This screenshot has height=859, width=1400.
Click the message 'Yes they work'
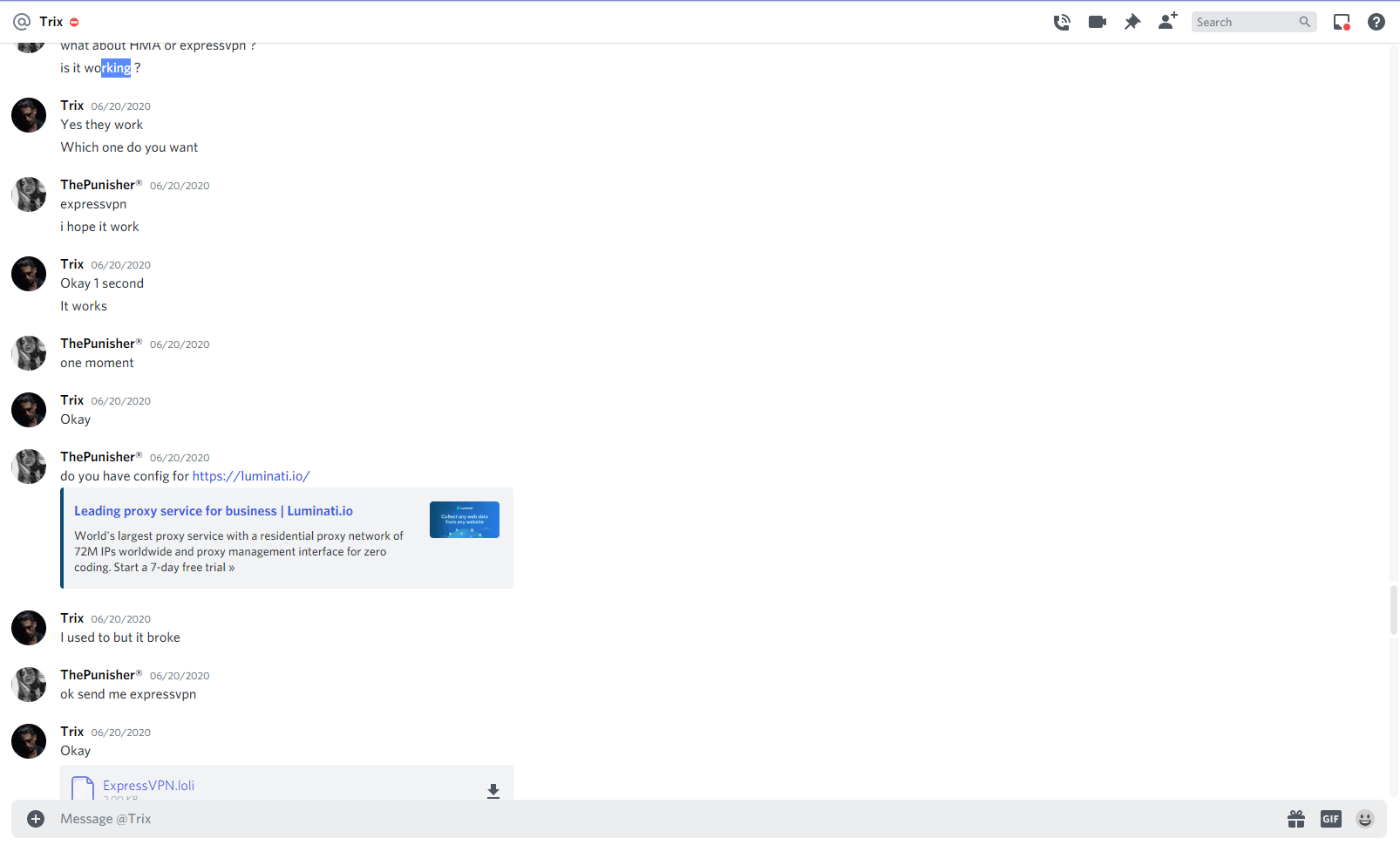point(102,125)
